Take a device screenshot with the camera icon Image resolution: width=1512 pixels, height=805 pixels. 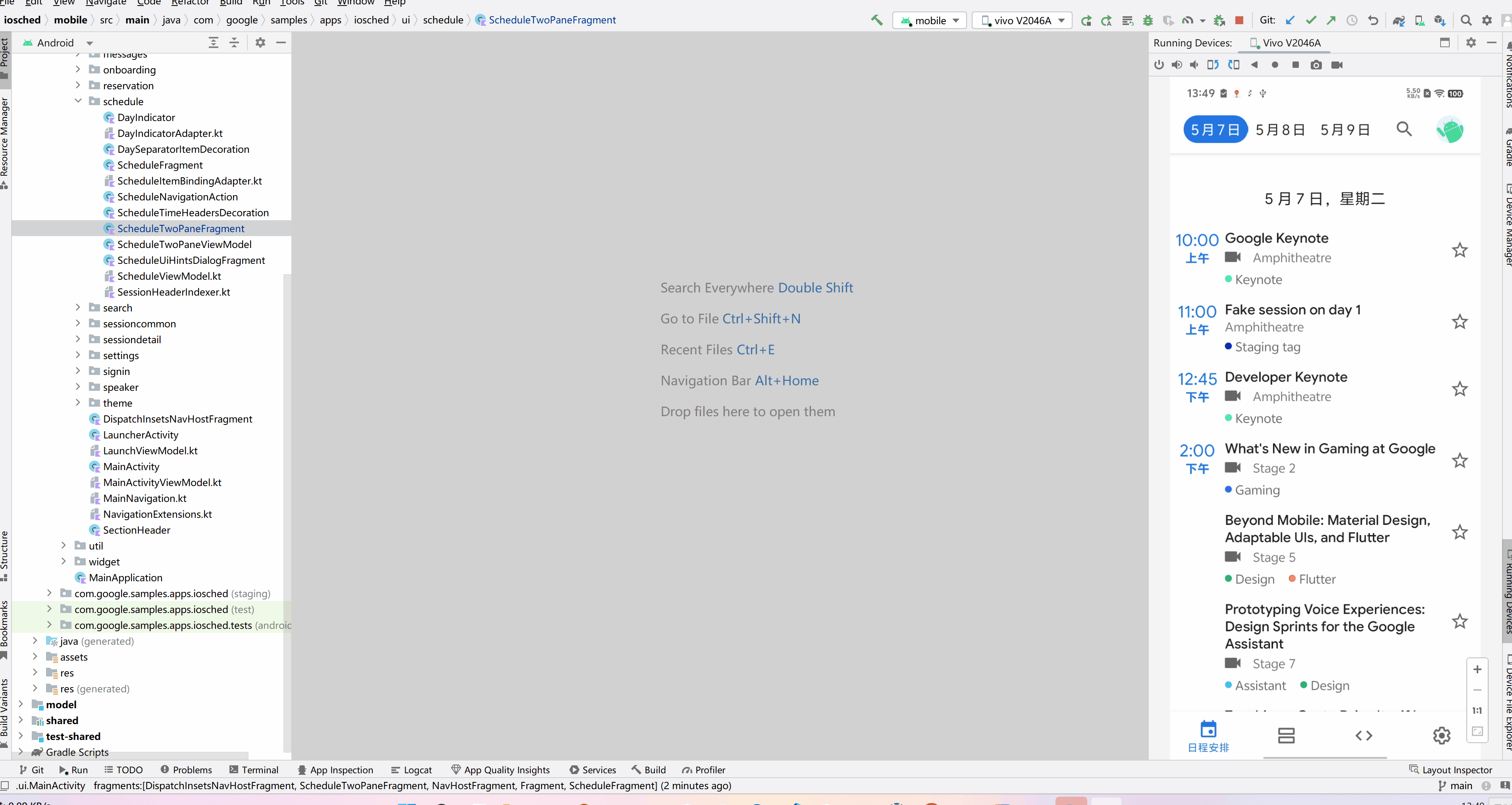point(1316,65)
